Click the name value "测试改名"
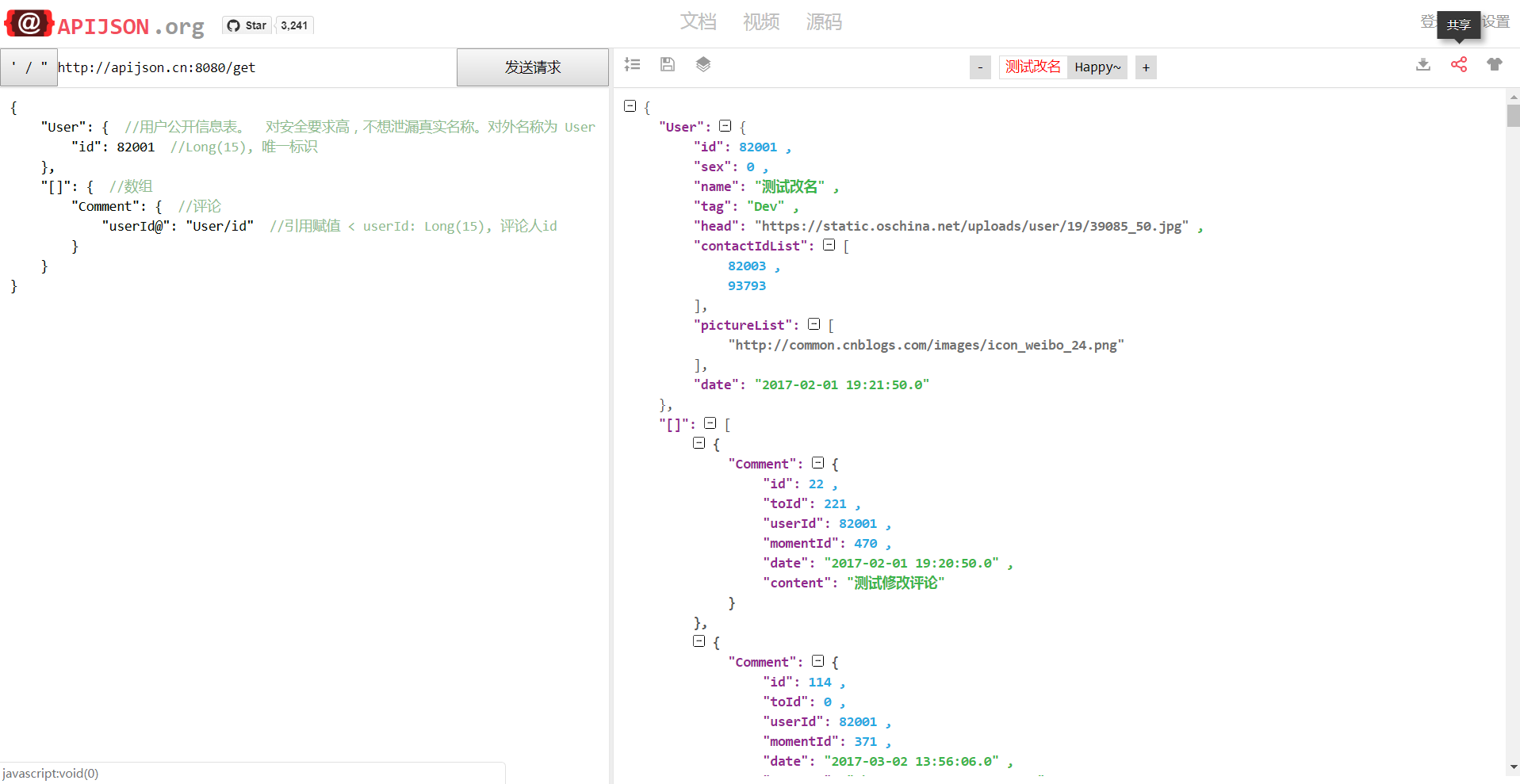 [790, 187]
